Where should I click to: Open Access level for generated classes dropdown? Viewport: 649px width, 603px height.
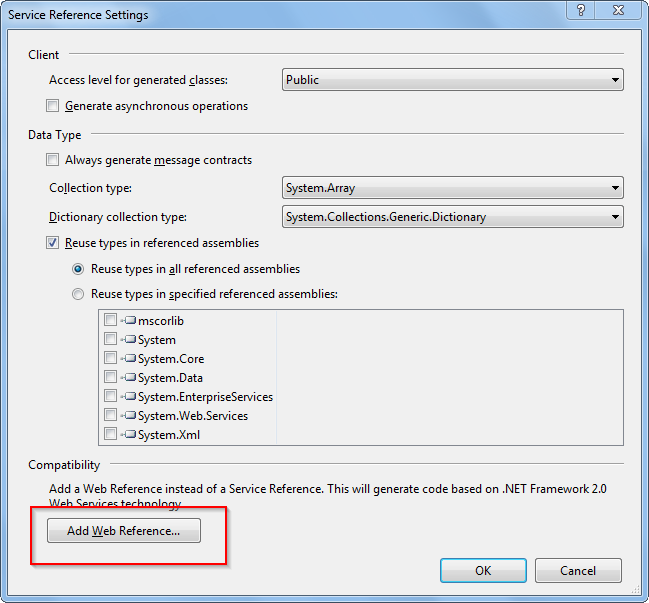[452, 79]
